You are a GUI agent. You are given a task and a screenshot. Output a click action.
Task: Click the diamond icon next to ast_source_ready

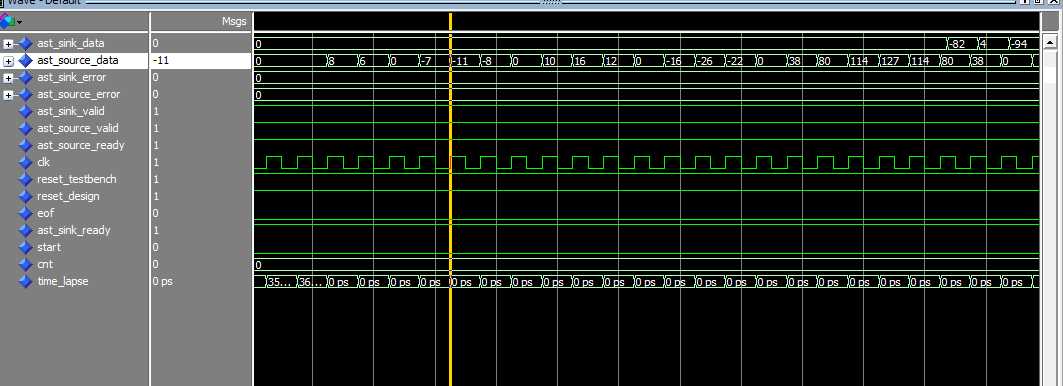[x=26, y=145]
